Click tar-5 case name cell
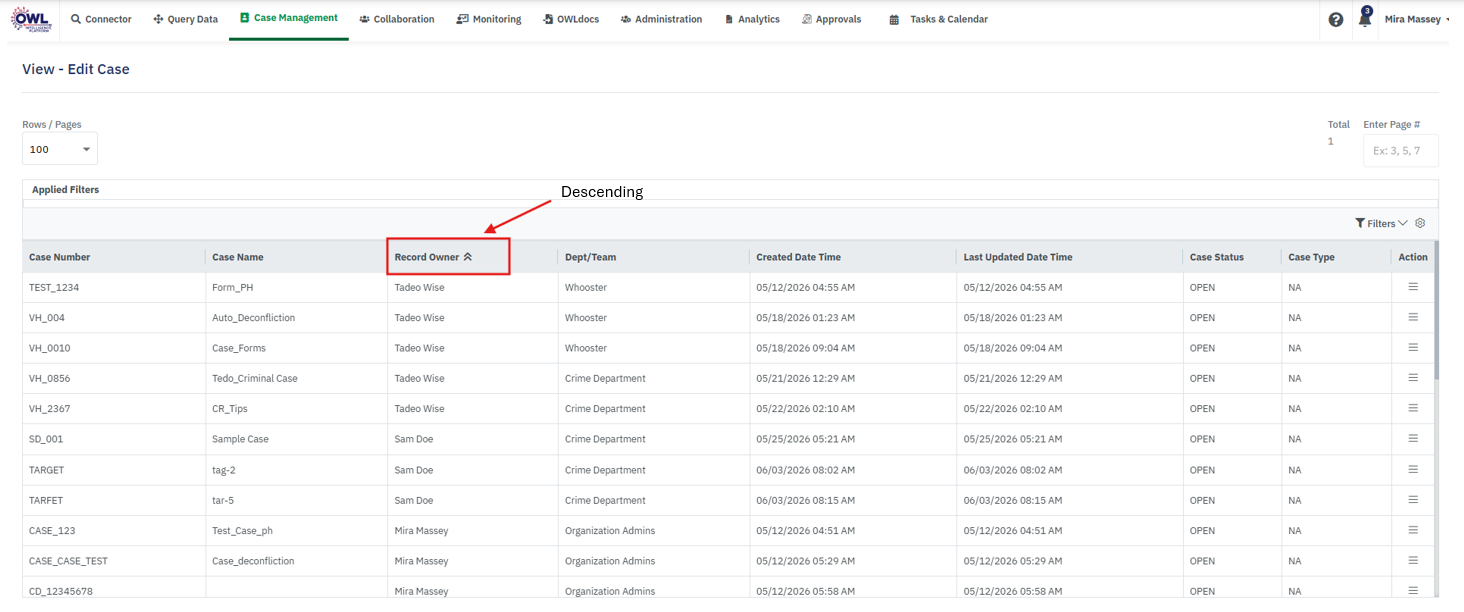The width and height of the screenshot is (1464, 612). tap(223, 500)
